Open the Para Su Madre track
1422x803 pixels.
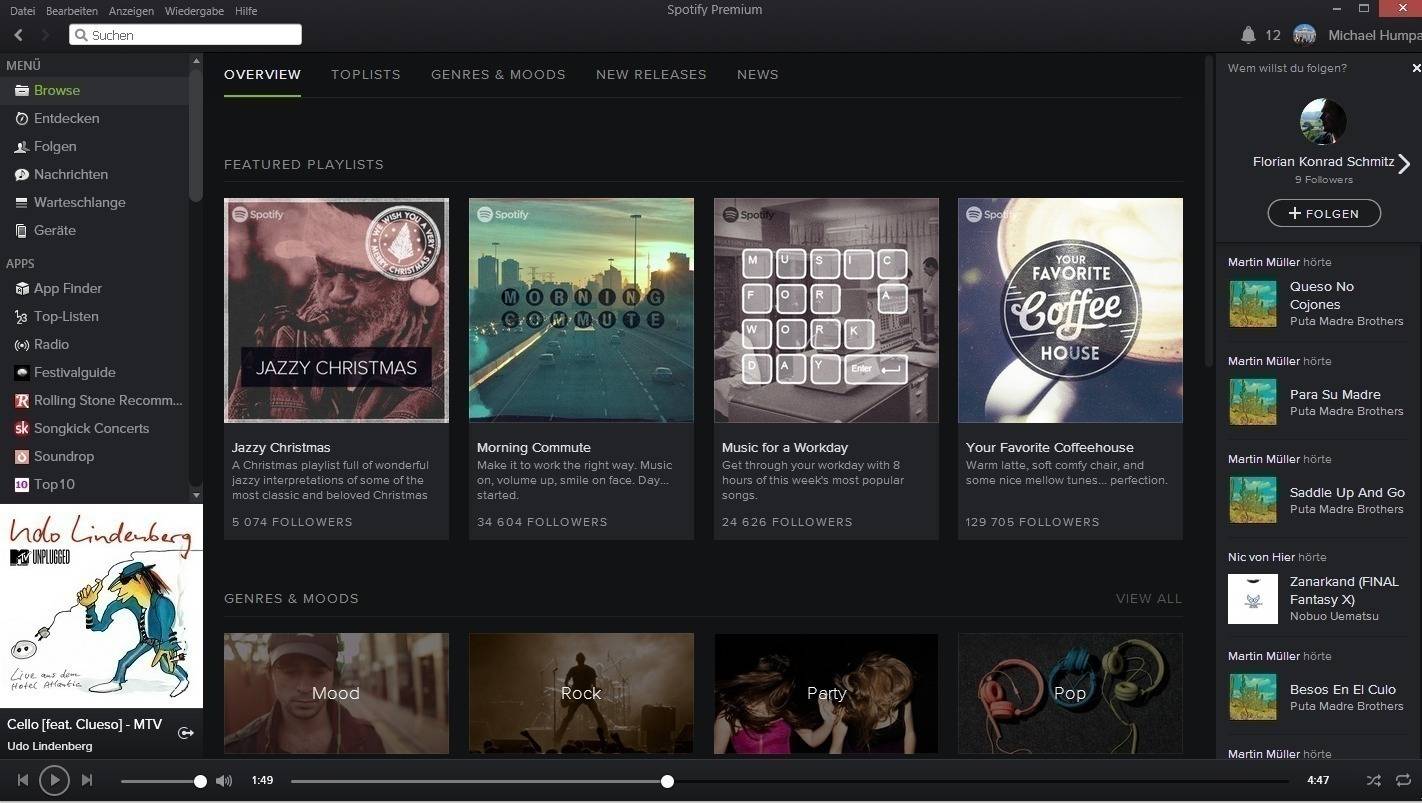click(1335, 395)
